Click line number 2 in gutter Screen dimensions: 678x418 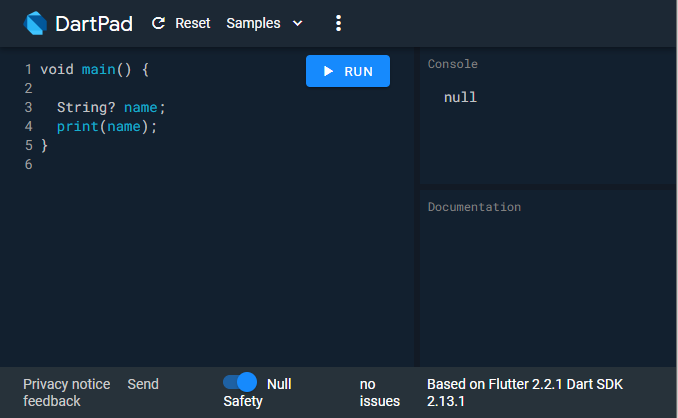click(29, 89)
